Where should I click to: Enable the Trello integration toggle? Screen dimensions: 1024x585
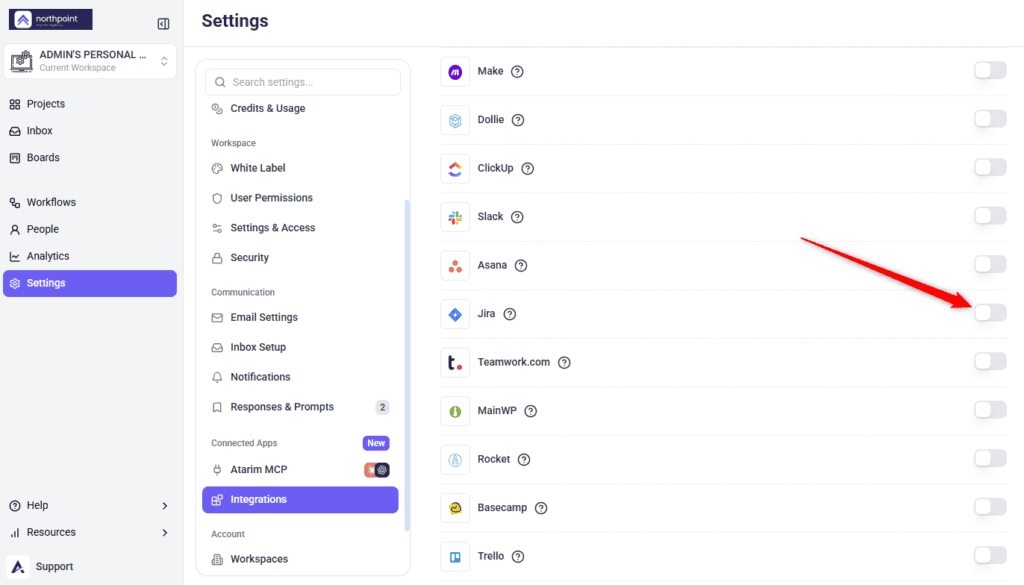coord(990,555)
